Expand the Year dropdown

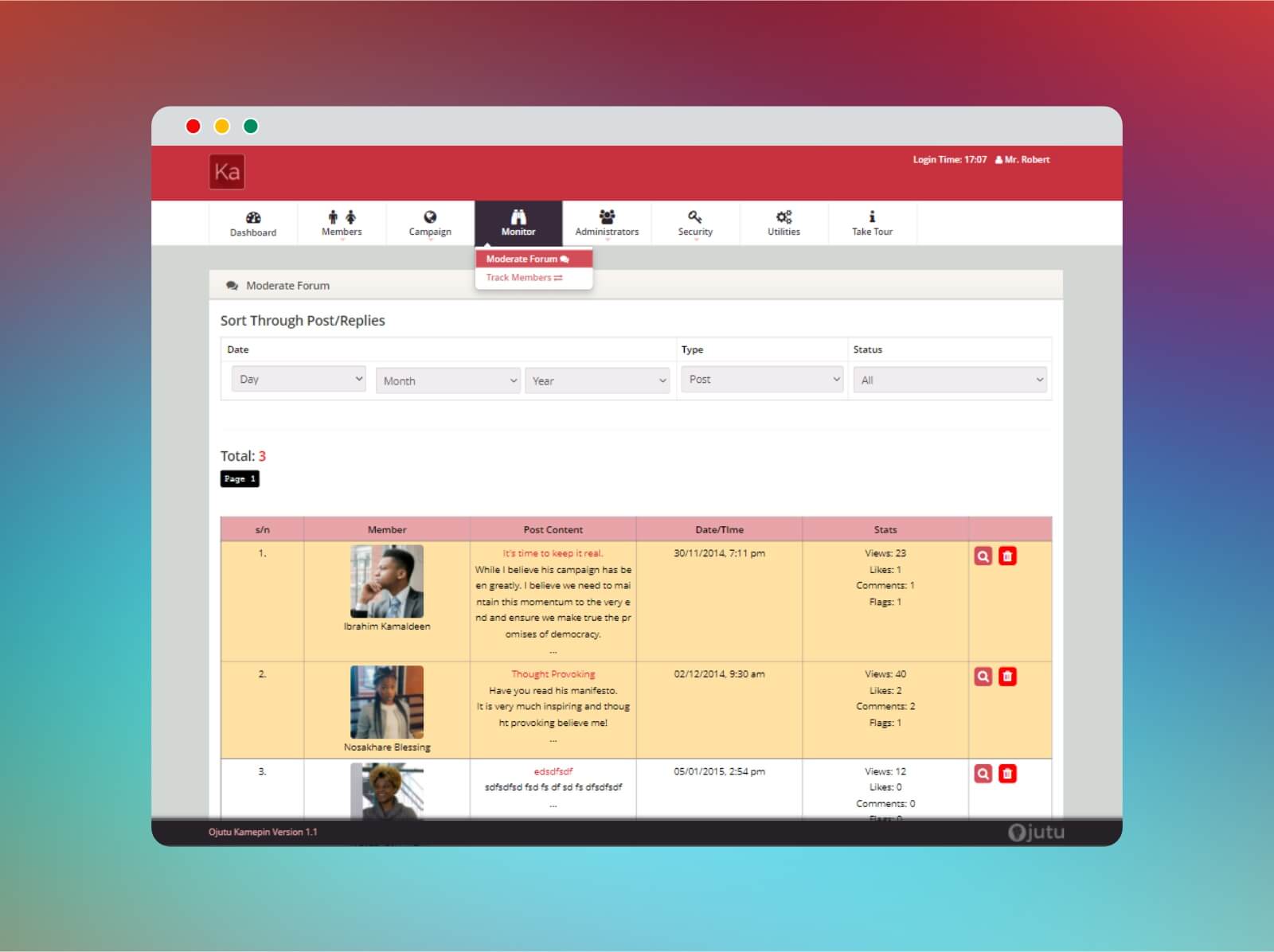pos(597,380)
